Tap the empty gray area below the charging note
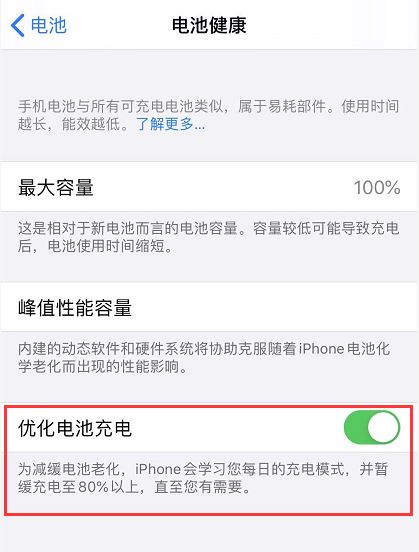Viewport: 419px width, 552px height. (210, 533)
